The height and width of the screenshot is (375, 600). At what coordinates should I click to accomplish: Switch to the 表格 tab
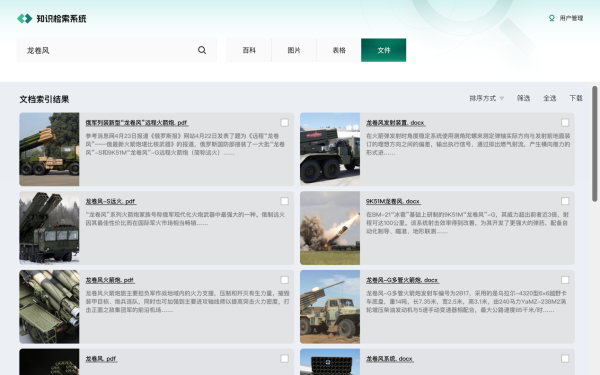[339, 50]
